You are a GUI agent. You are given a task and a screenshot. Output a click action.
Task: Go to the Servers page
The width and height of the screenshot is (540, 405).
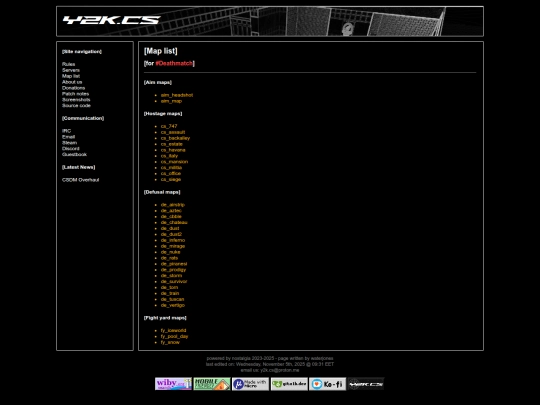pos(71,70)
